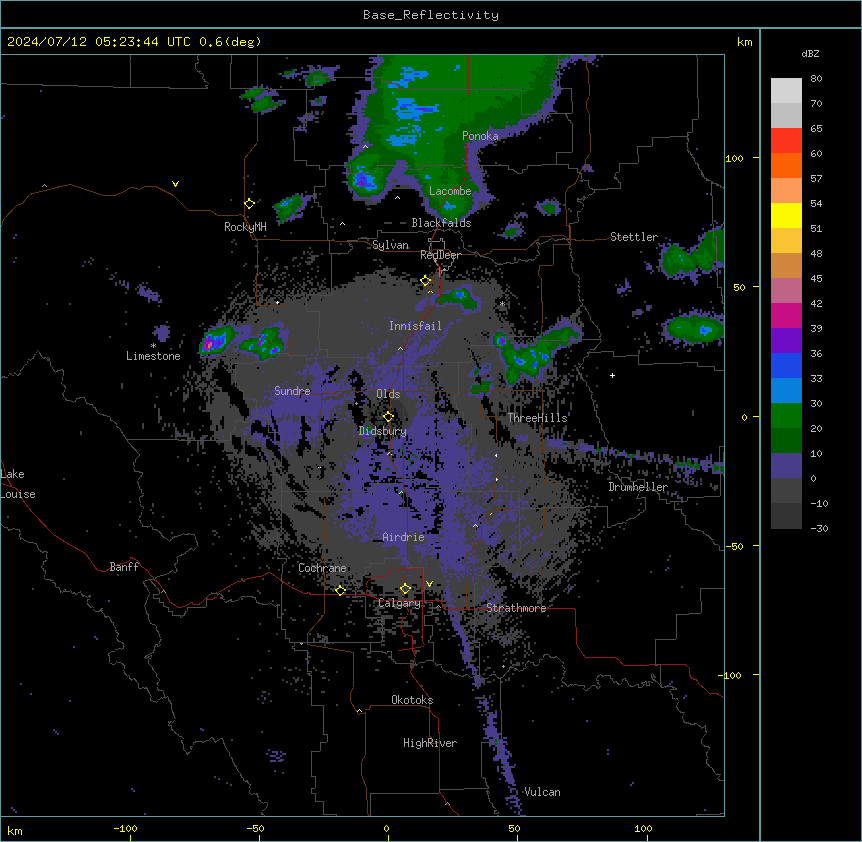Click the 65 dBZ red legend swatch
The height and width of the screenshot is (842, 862).
tap(786, 141)
